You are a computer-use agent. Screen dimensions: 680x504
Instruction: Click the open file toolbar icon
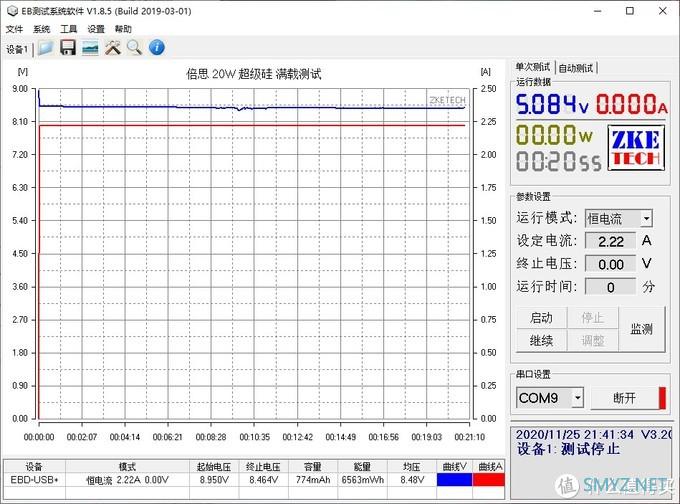(45, 48)
